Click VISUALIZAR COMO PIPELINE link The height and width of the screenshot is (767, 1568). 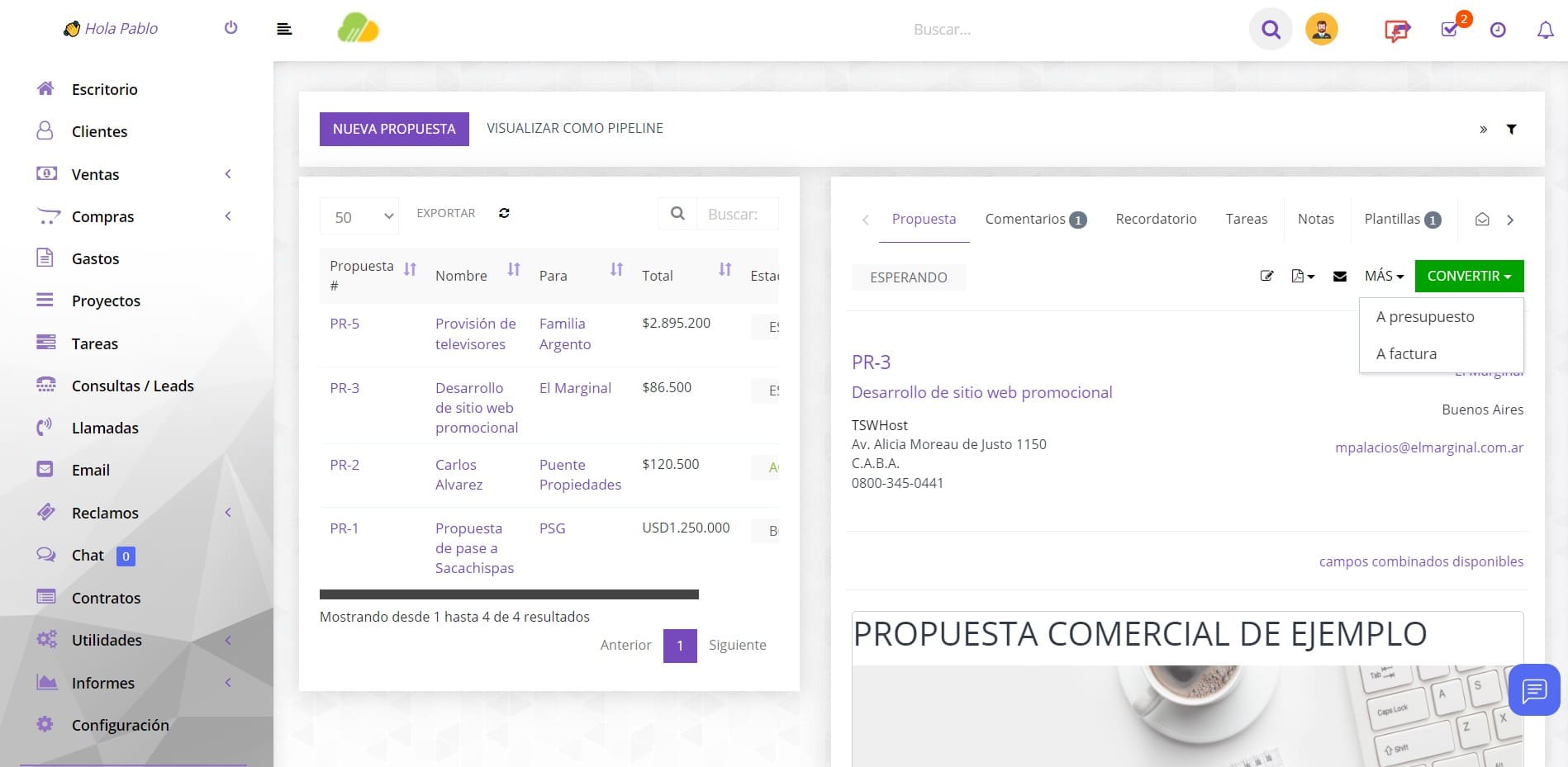(575, 128)
